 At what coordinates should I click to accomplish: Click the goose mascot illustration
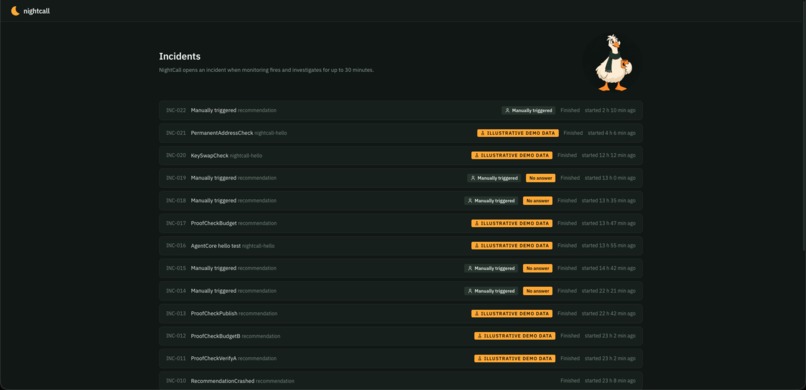click(x=614, y=63)
